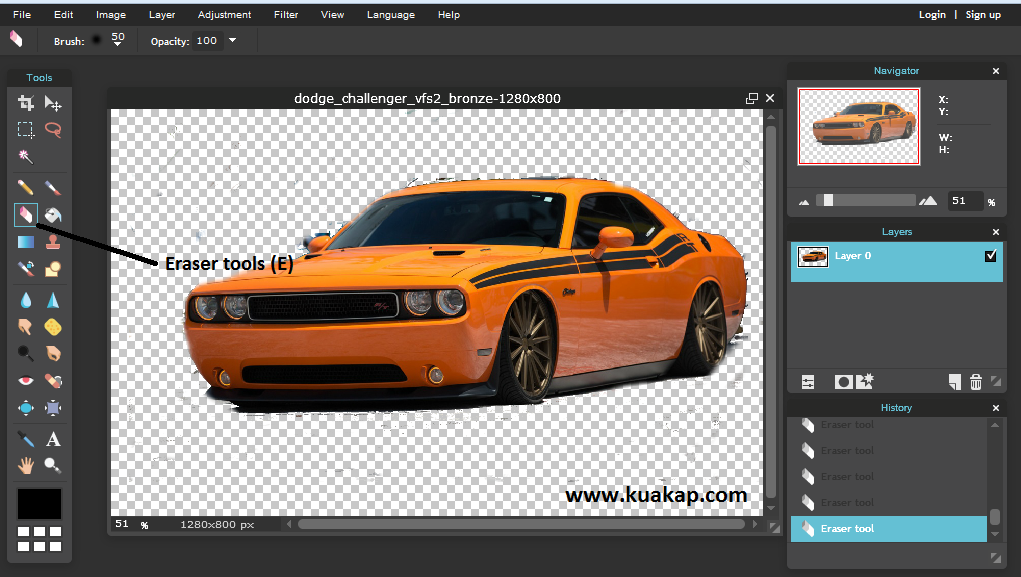1021x577 pixels.
Task: Select the Magic Wand tool
Action: pos(25,156)
